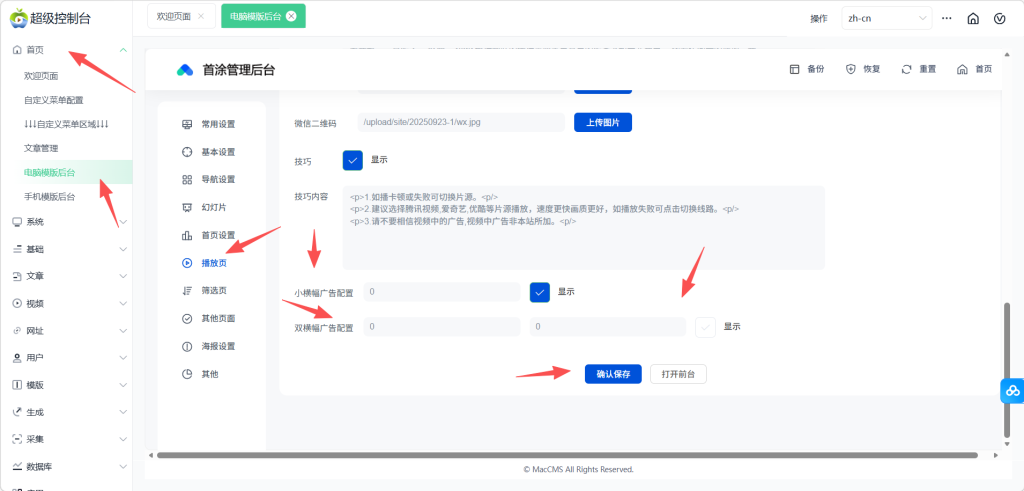Click the 其他页面 checkmark circle icon
The width and height of the screenshot is (1024, 491).
pos(187,319)
